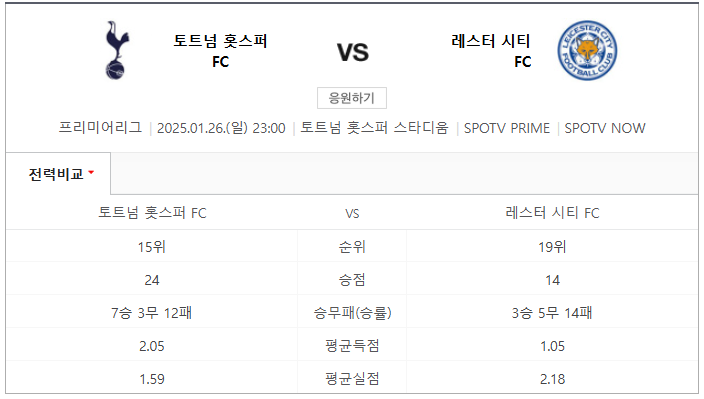
Task: Open the 전력비교 tab
Action: tap(58, 174)
